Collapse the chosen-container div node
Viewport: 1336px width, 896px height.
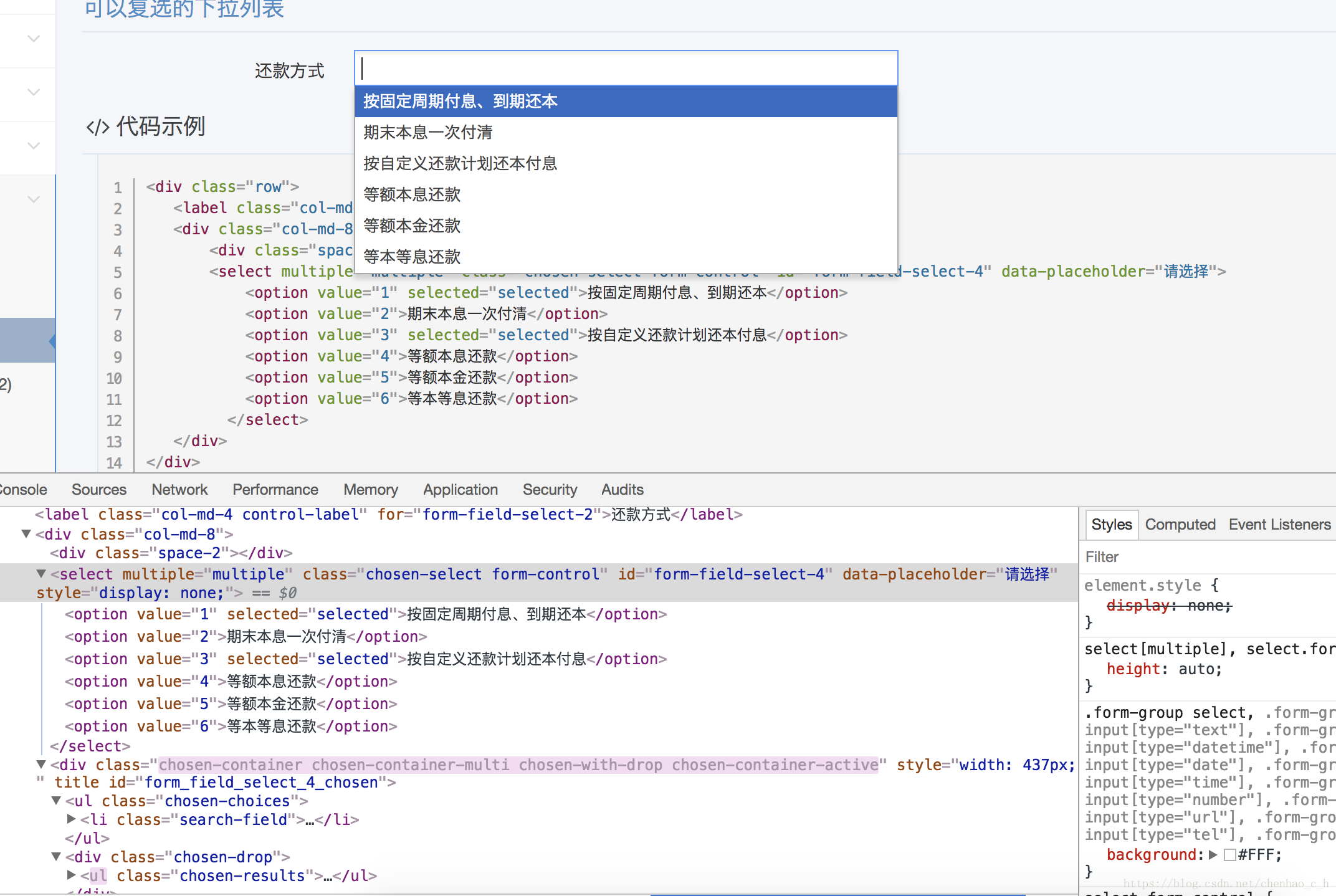41,765
